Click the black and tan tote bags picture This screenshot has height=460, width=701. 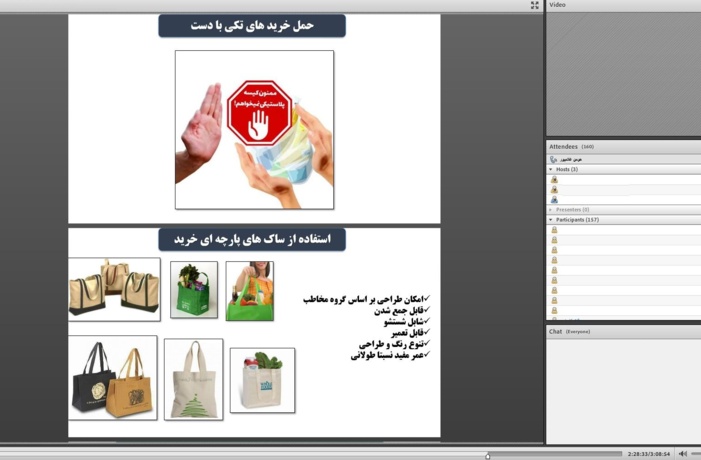[113, 378]
